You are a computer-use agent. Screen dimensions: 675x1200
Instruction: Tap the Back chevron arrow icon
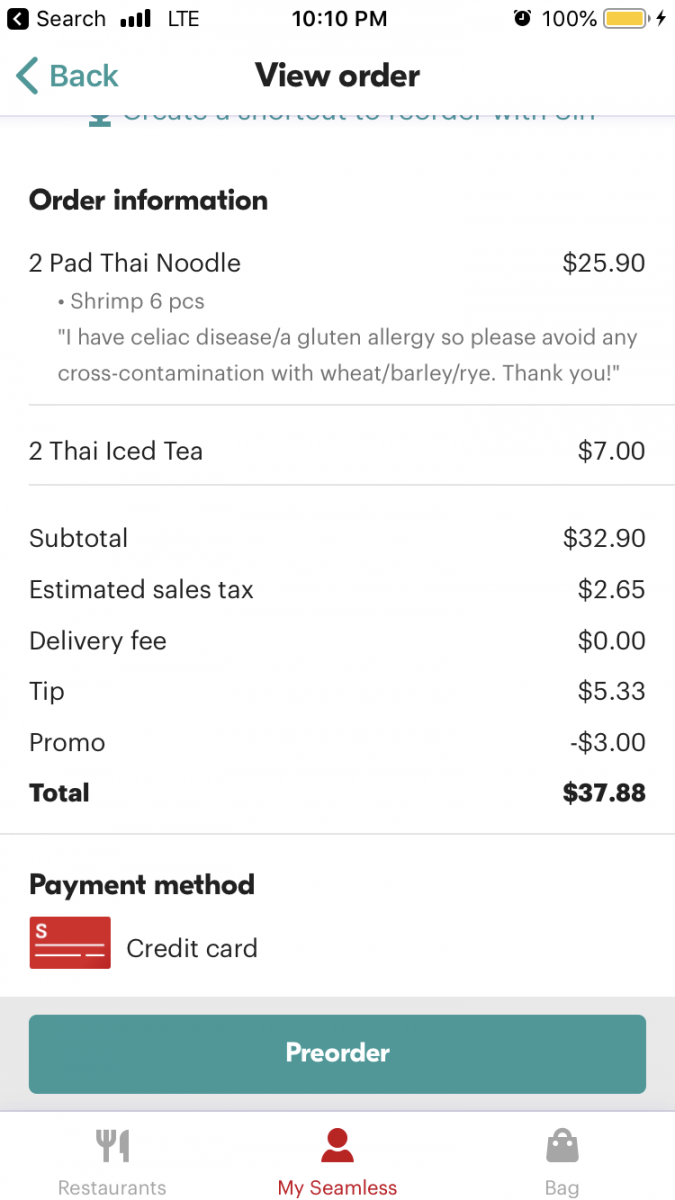[27, 76]
